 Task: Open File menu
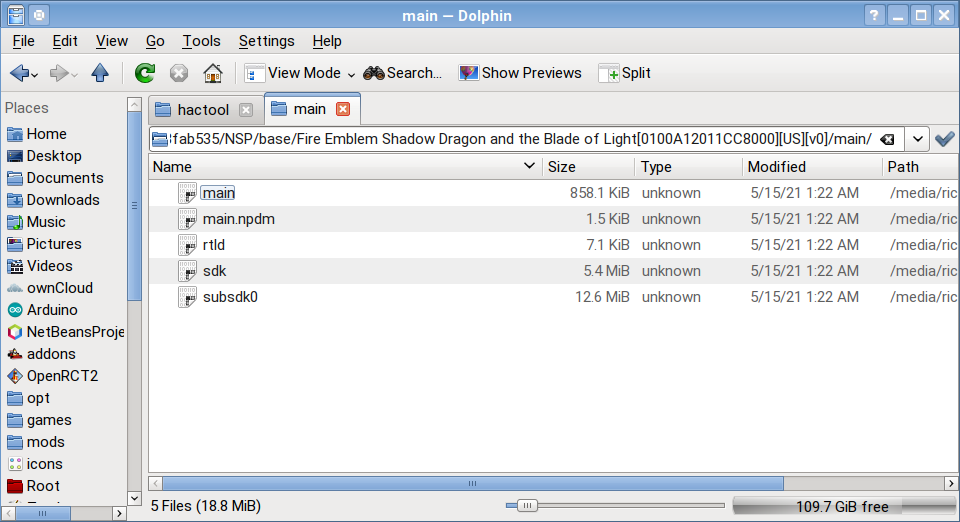coord(23,41)
